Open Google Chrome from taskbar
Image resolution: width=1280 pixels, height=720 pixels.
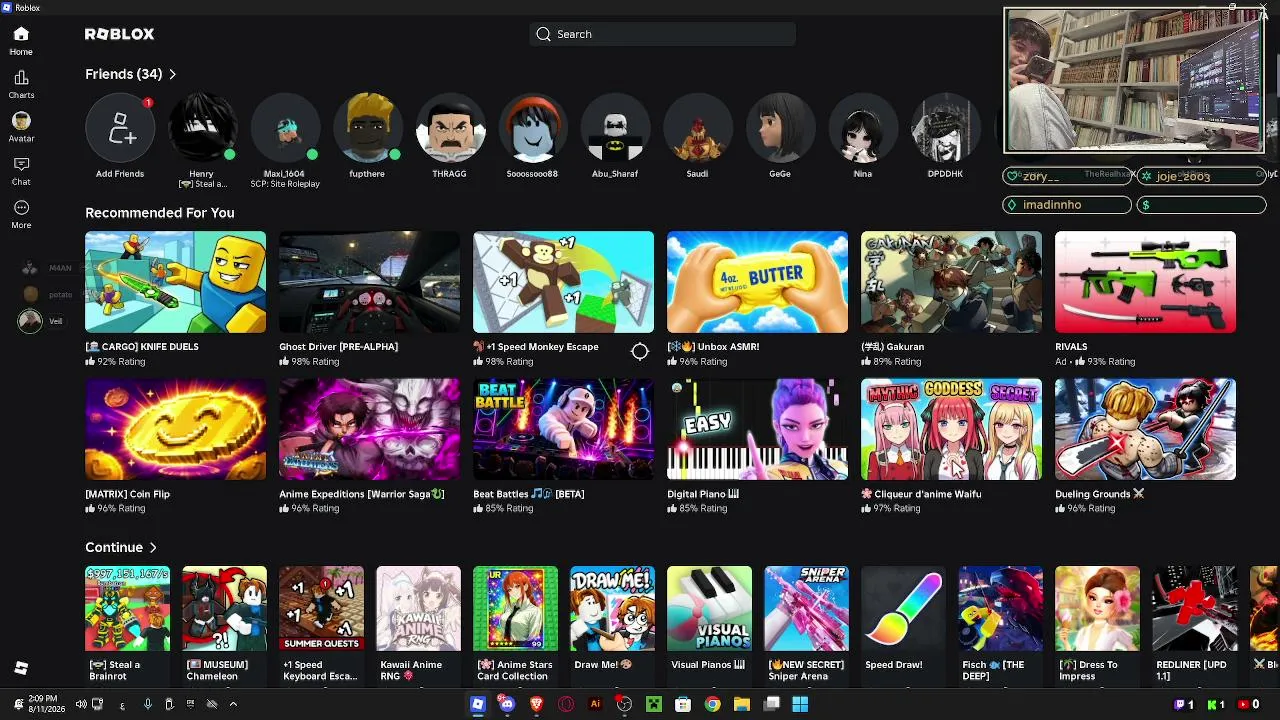tap(712, 704)
